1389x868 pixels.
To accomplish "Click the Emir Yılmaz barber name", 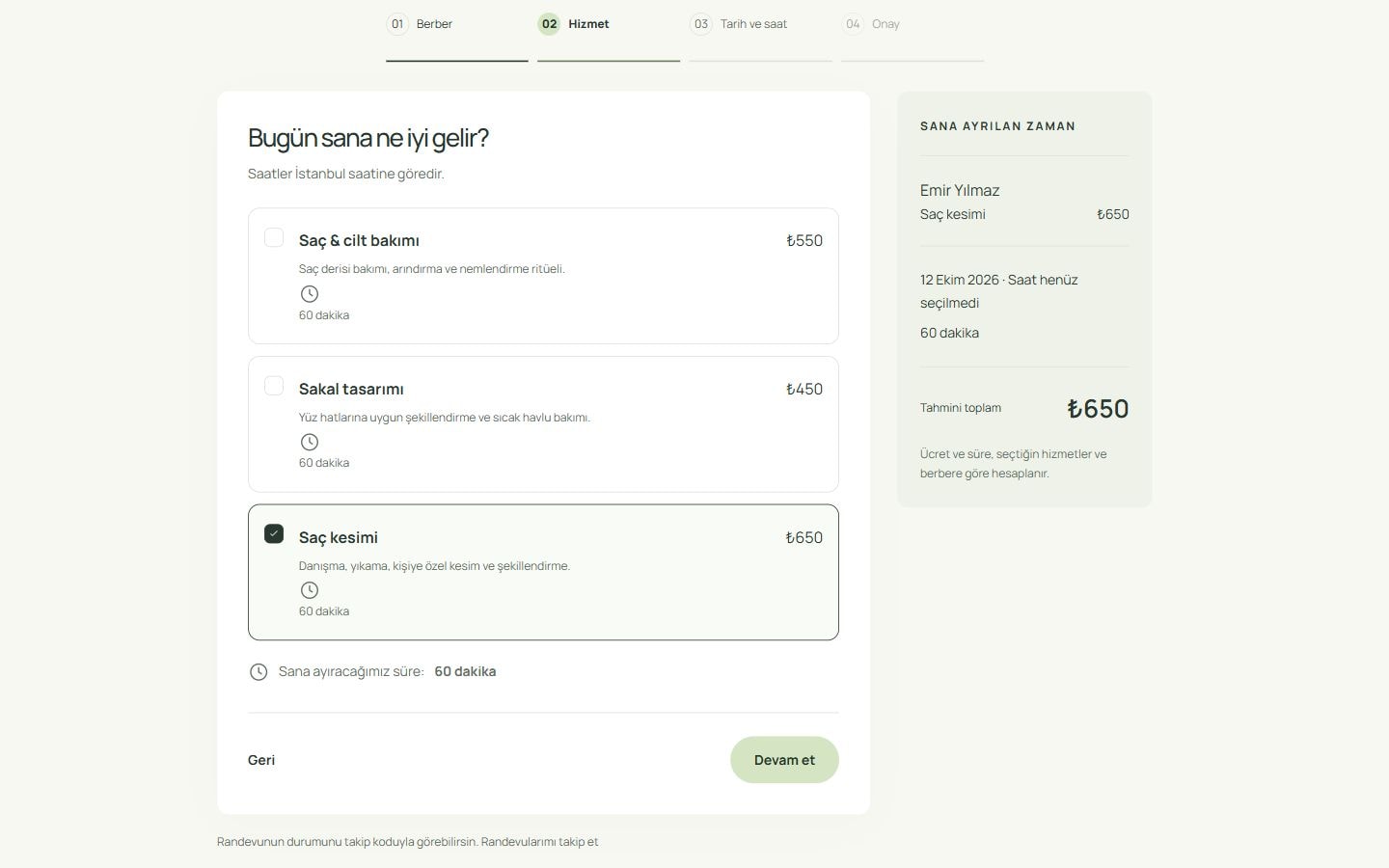I will [x=960, y=190].
